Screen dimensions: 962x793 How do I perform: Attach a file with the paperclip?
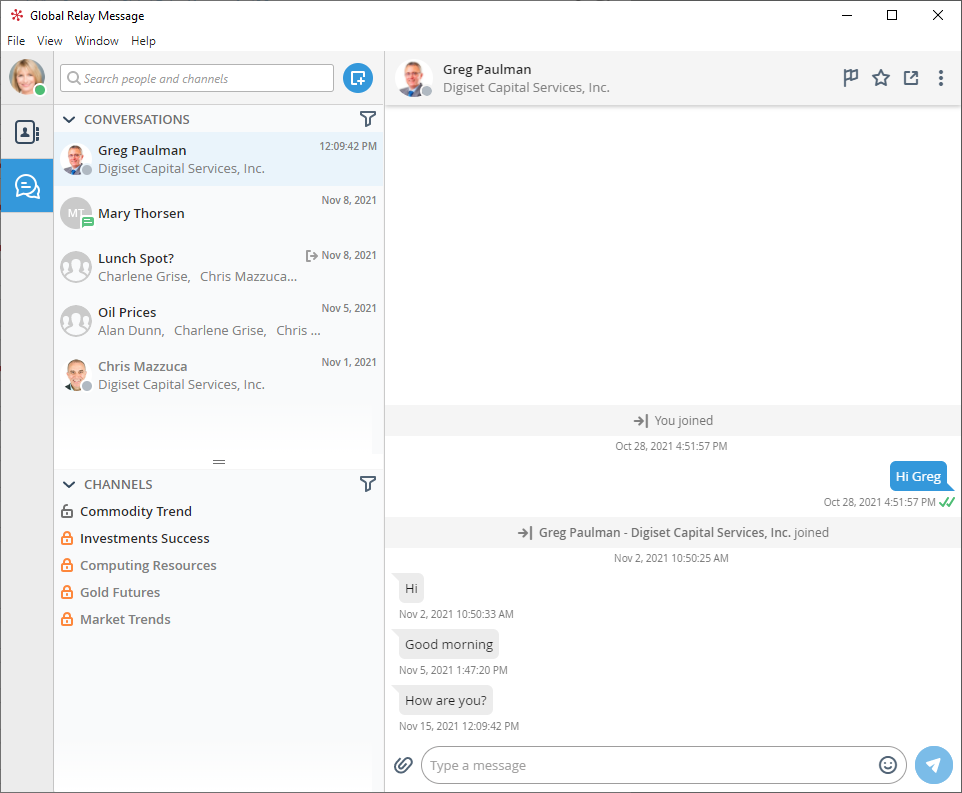pyautogui.click(x=403, y=764)
